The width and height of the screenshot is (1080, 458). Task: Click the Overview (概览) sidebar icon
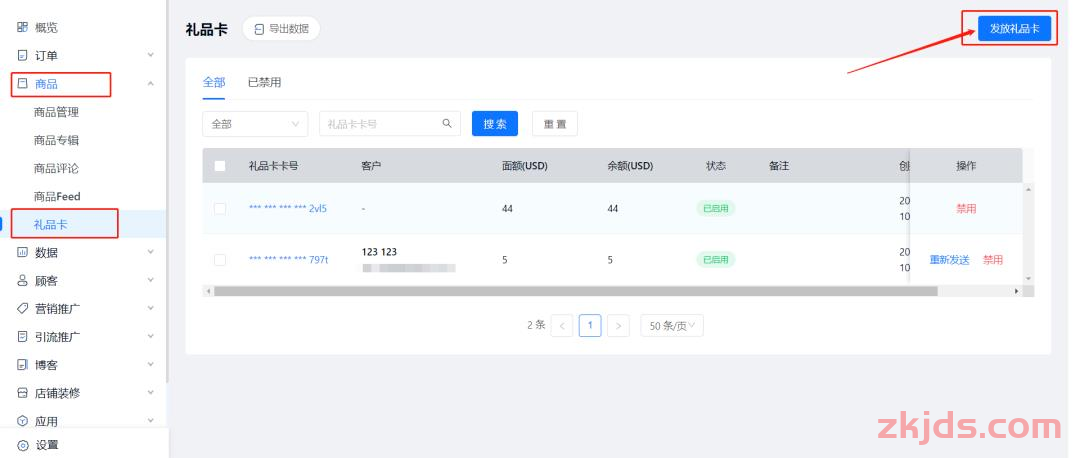(x=22, y=28)
